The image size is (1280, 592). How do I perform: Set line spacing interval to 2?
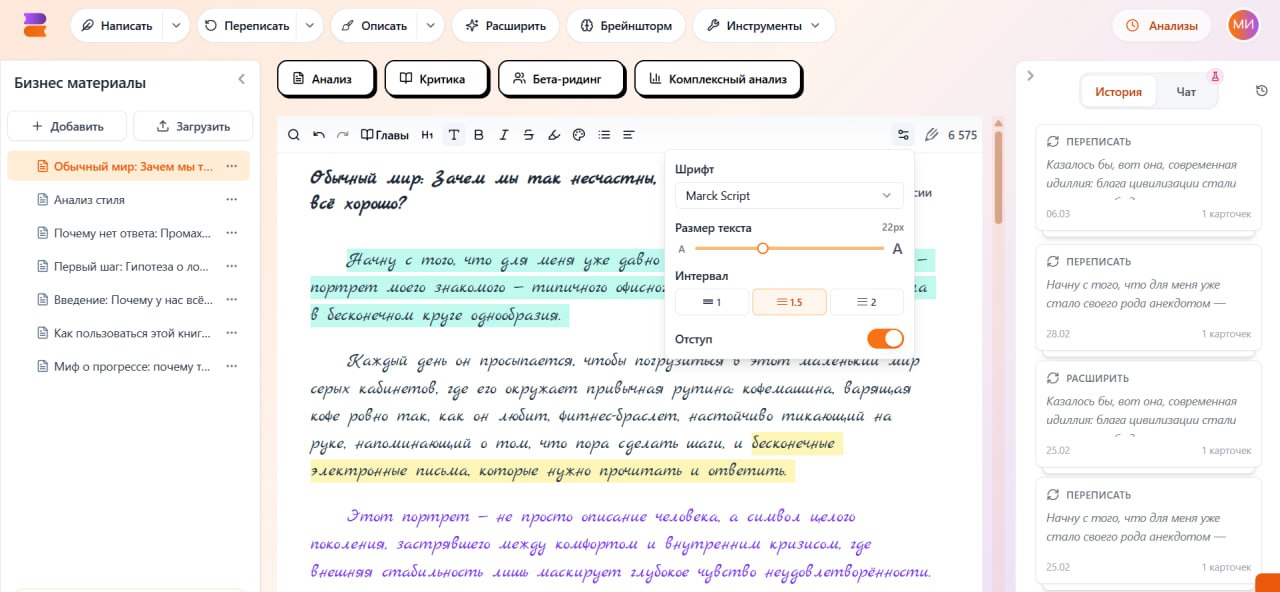coord(866,302)
